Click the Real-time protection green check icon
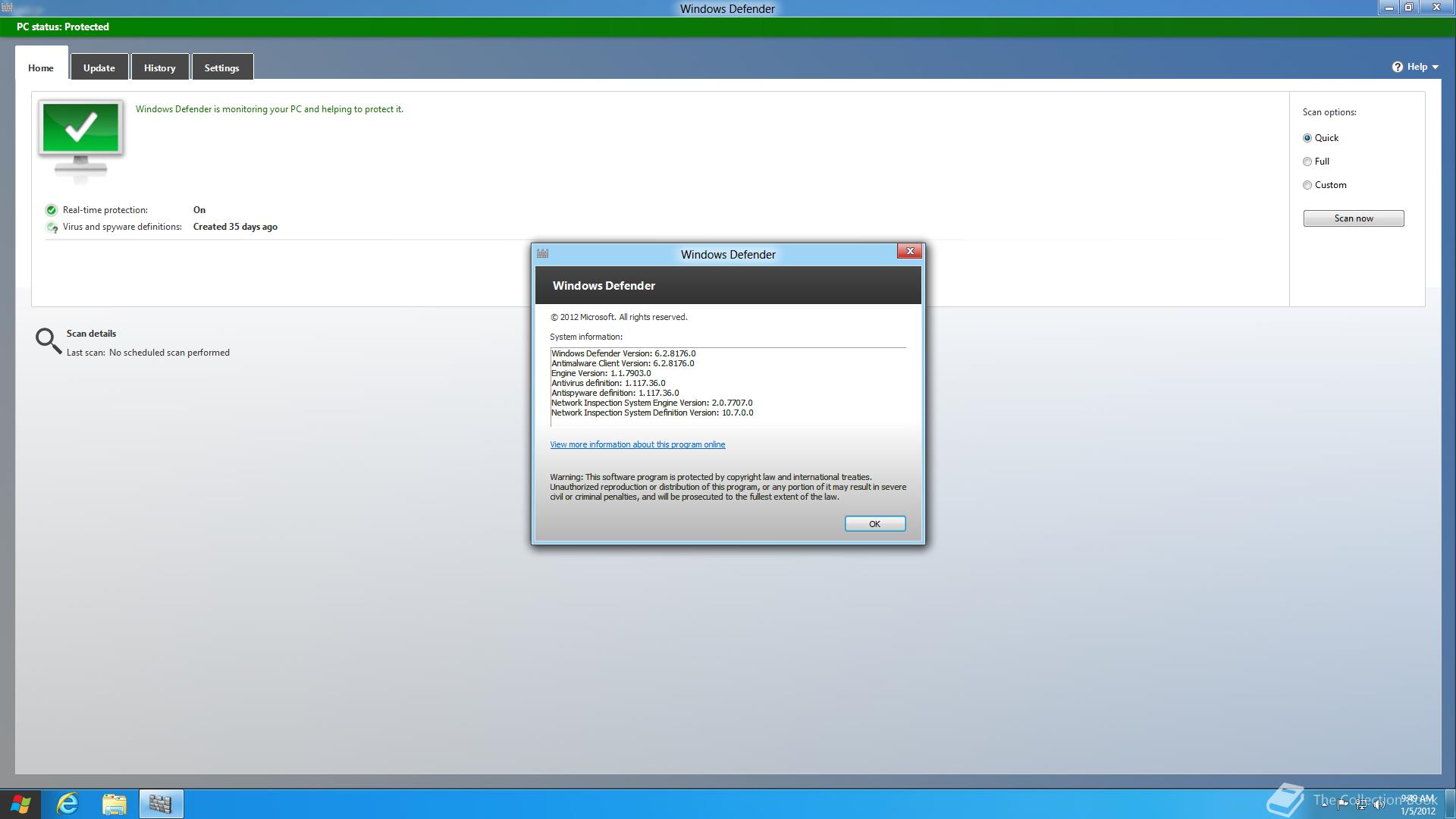The height and width of the screenshot is (819, 1456). click(x=52, y=210)
